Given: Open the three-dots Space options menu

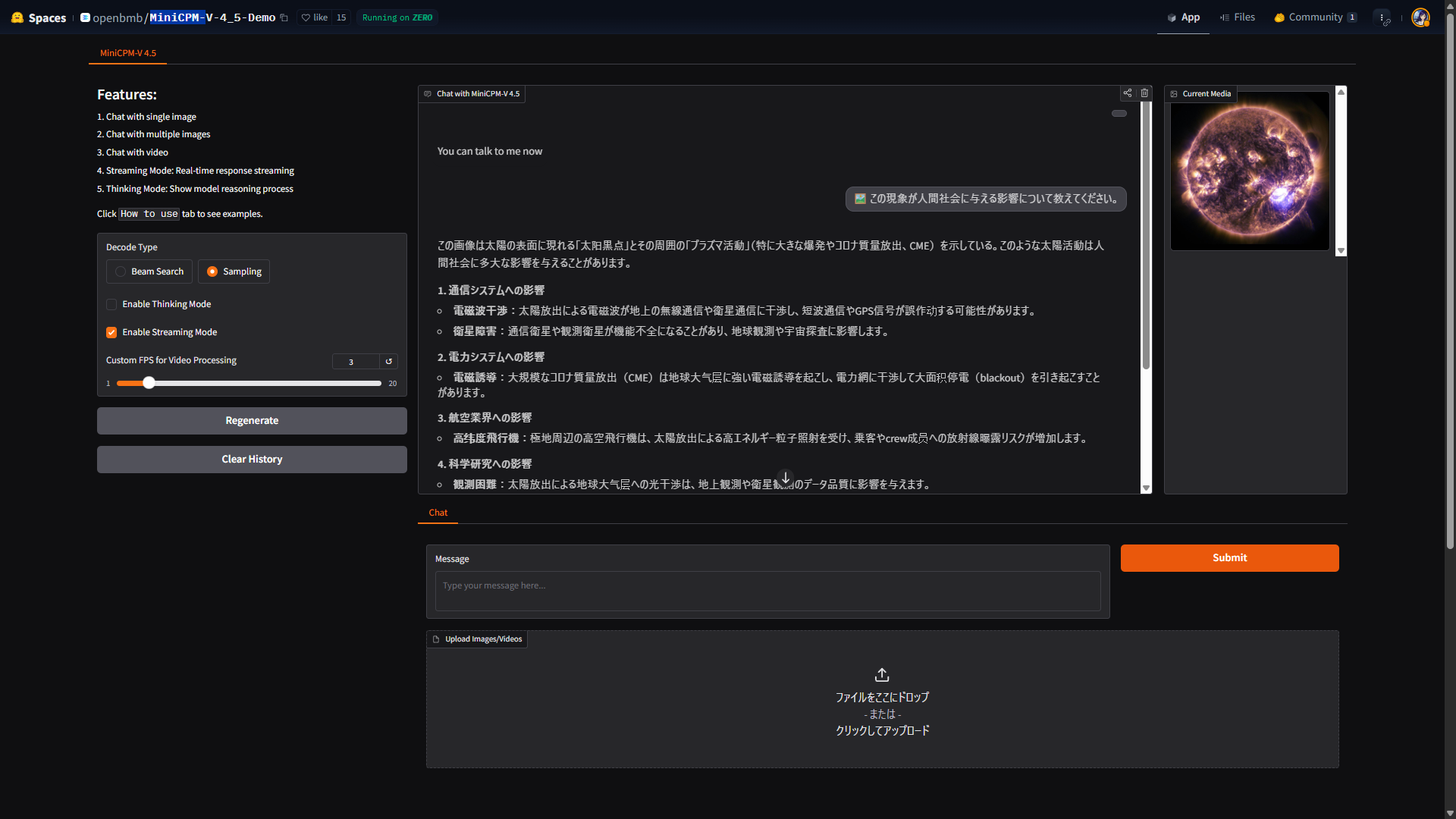Looking at the screenshot, I should click(1382, 17).
